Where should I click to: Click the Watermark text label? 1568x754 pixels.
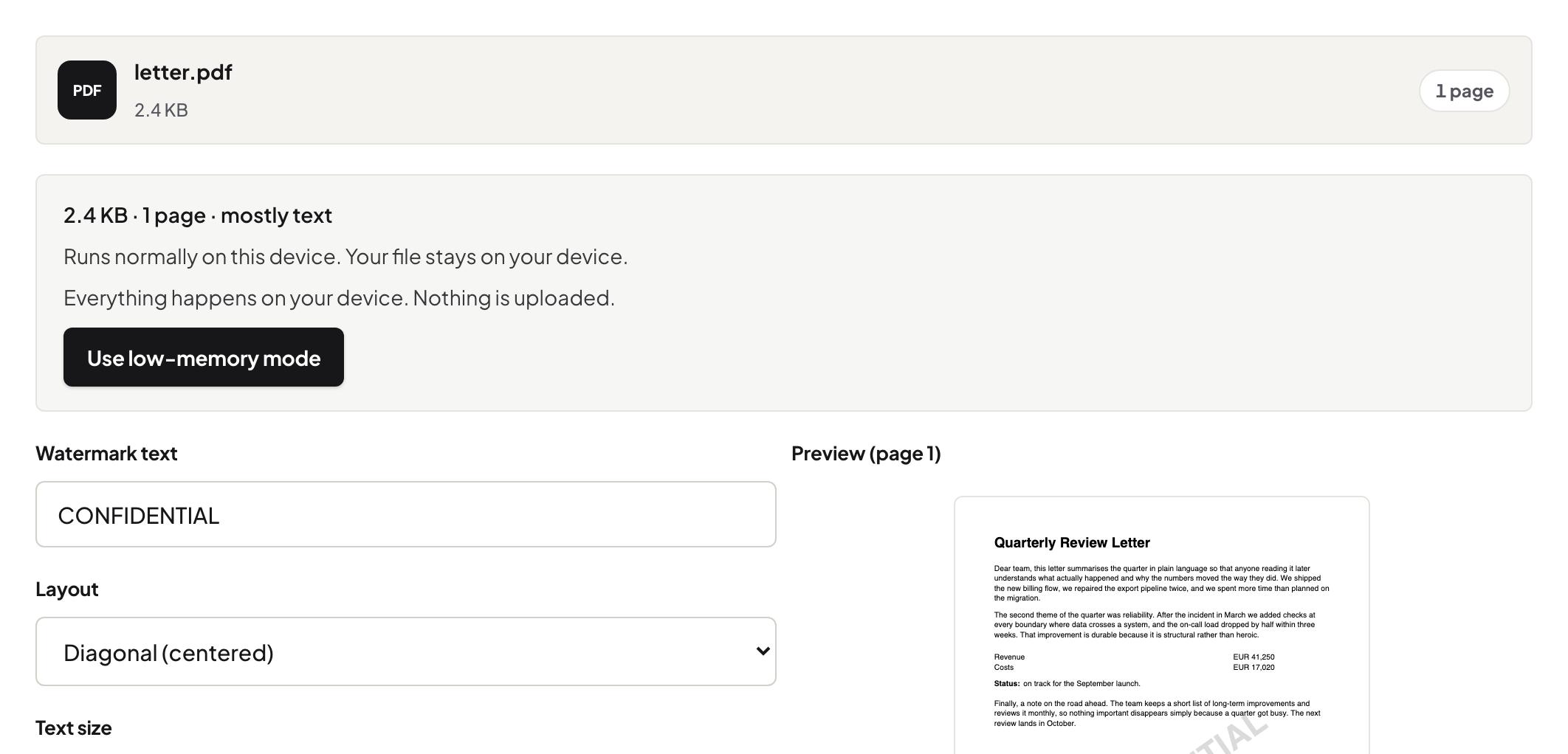coord(106,453)
